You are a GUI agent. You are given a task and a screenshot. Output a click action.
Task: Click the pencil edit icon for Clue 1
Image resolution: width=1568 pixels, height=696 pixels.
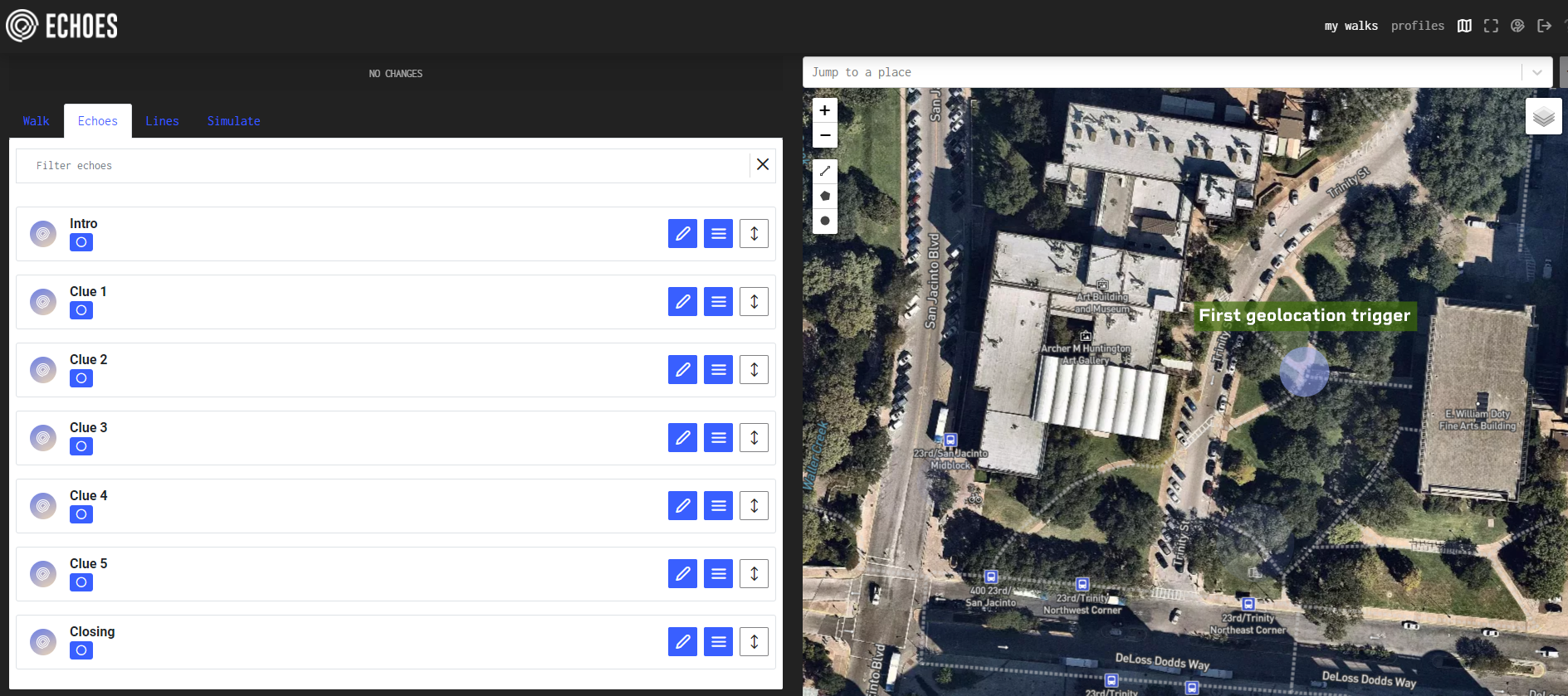pyautogui.click(x=682, y=302)
